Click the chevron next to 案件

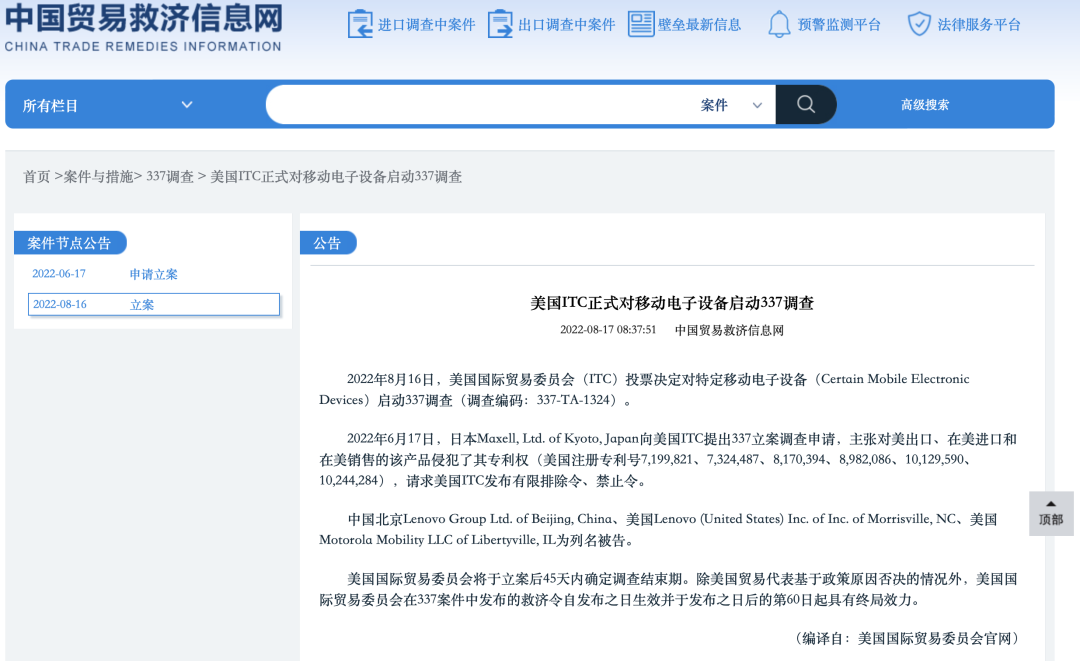click(x=757, y=105)
